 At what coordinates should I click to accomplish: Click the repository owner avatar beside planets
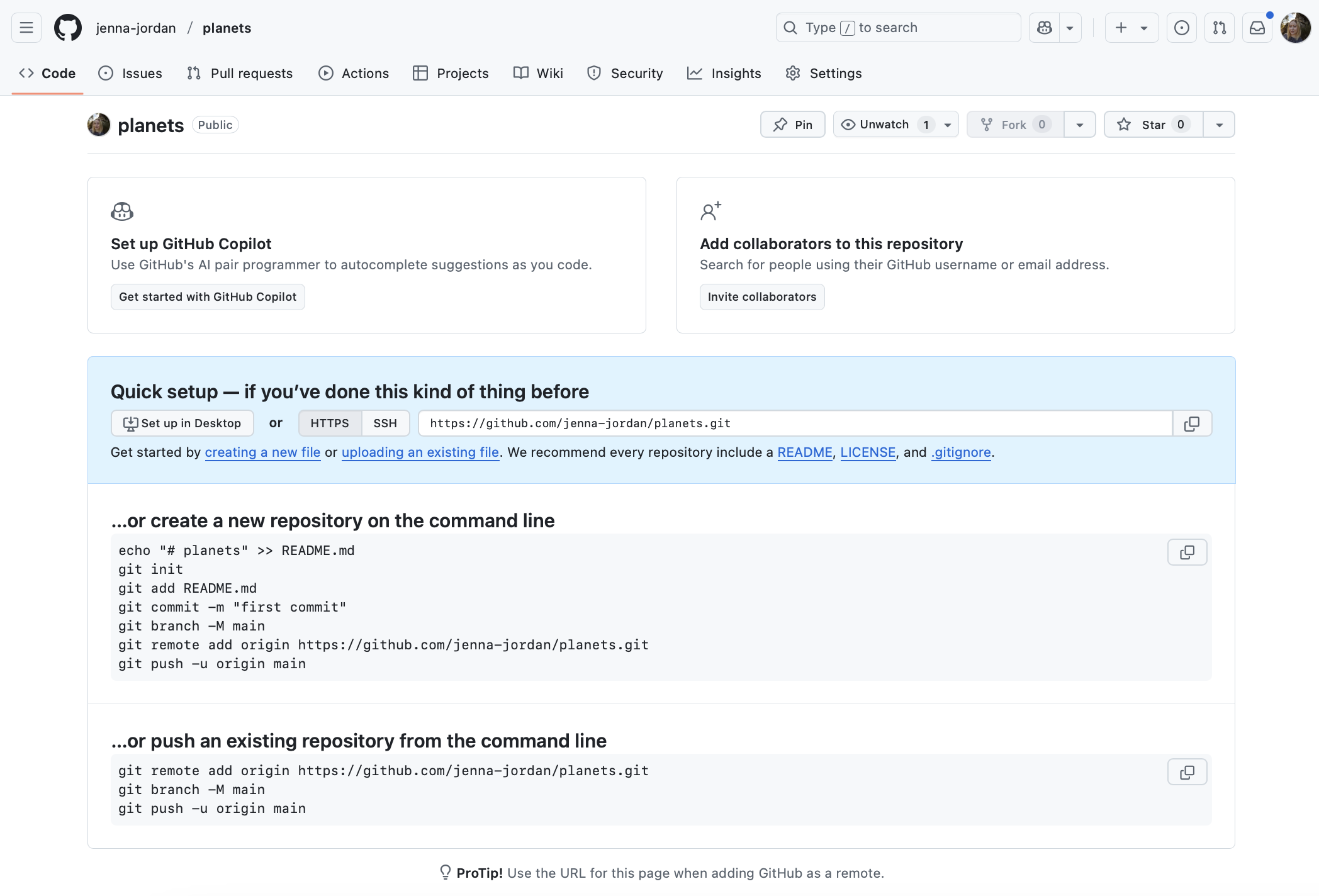pyautogui.click(x=99, y=125)
